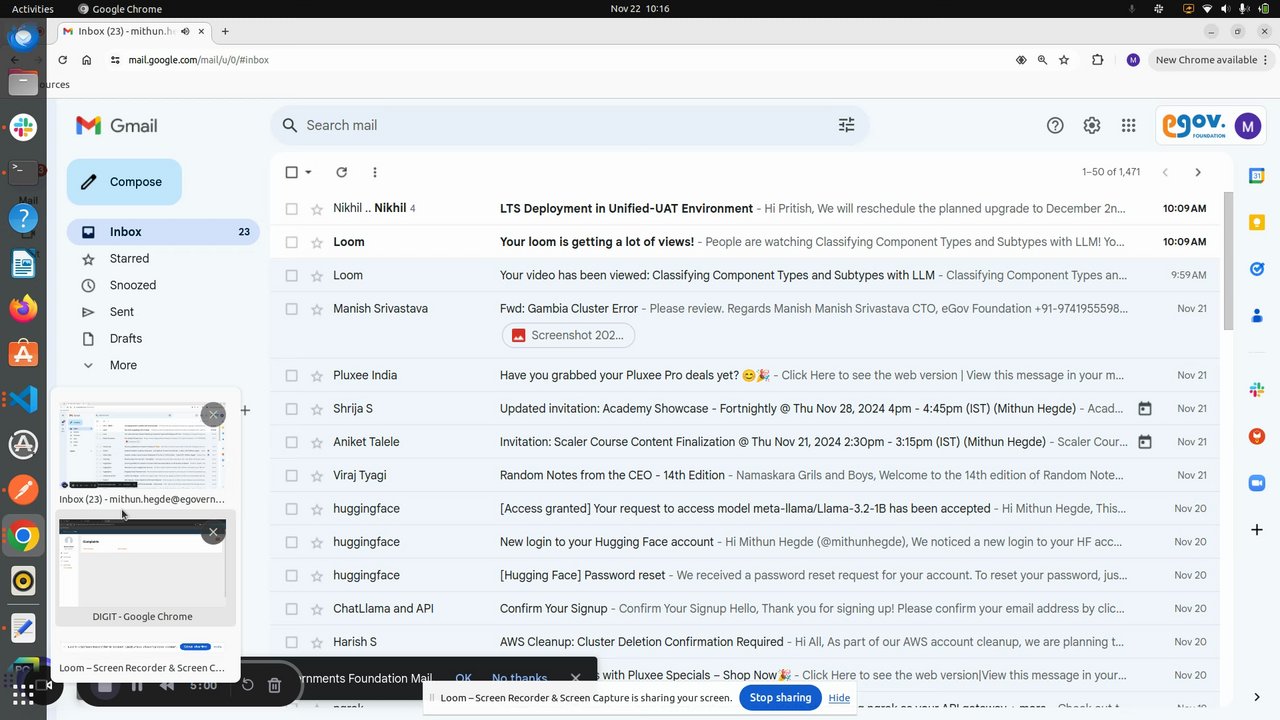Open New Chrome available menu

(x=1213, y=60)
